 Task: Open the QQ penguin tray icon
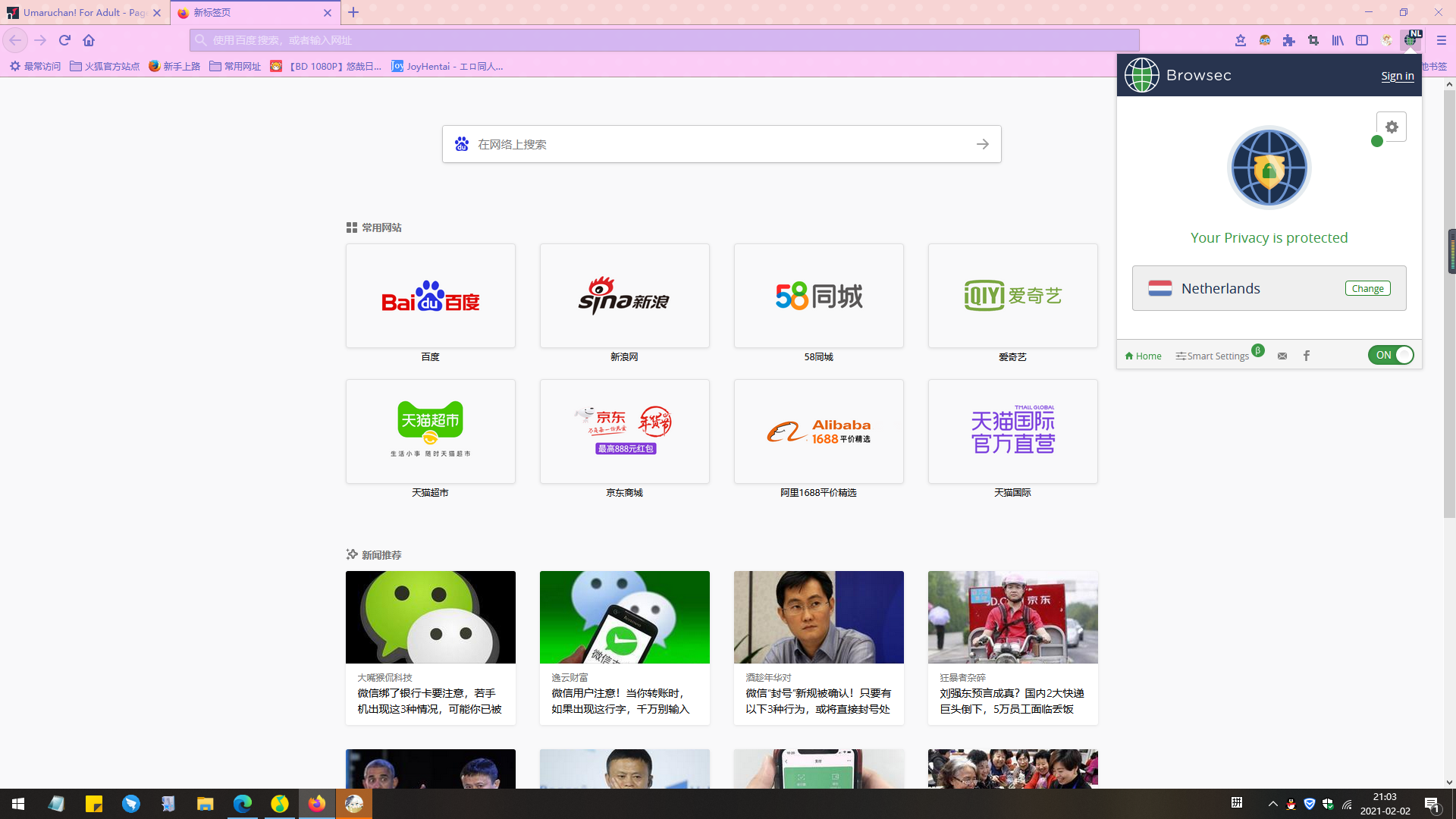1291,804
